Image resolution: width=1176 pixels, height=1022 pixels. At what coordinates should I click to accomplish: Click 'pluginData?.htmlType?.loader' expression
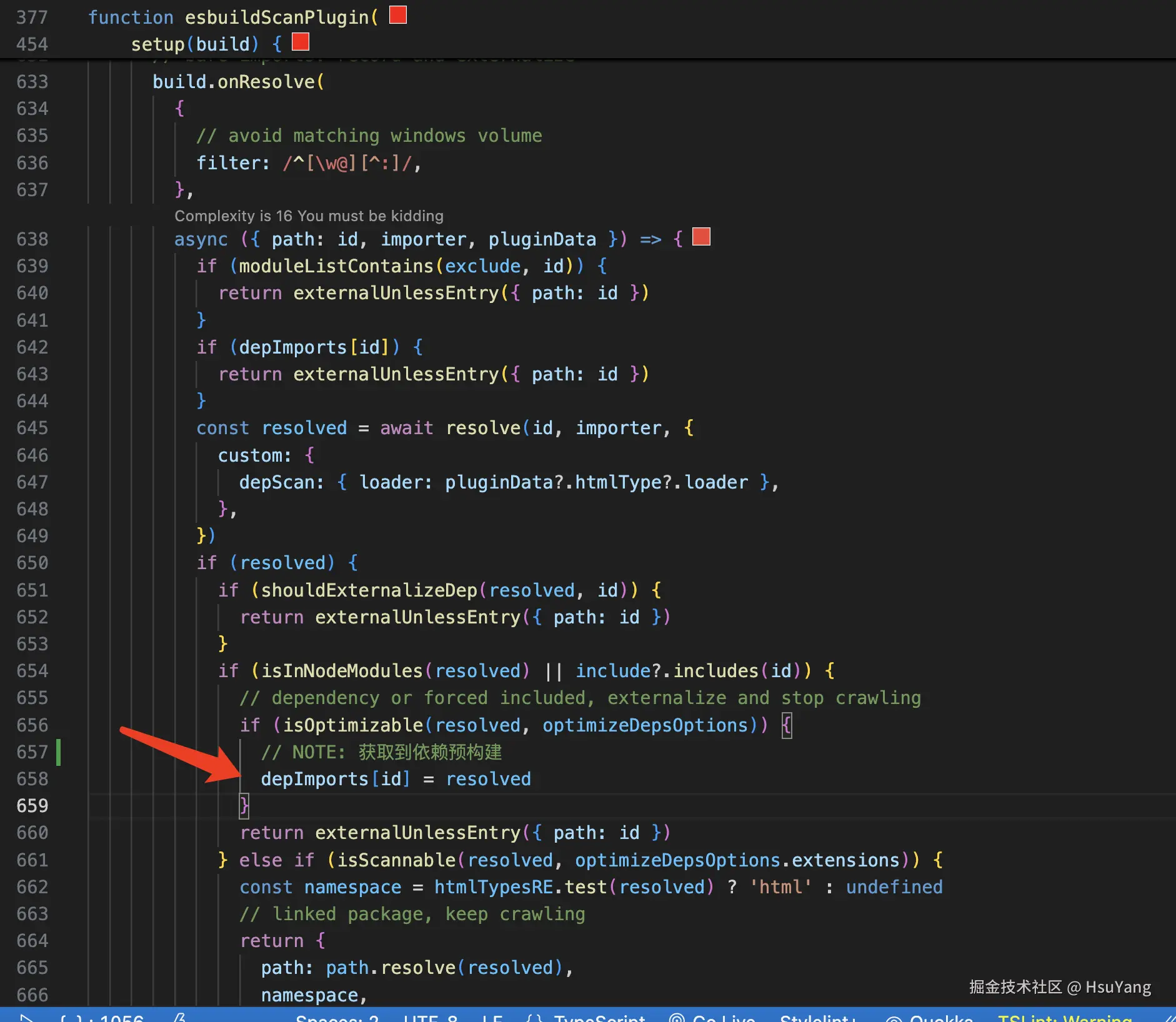click(597, 482)
